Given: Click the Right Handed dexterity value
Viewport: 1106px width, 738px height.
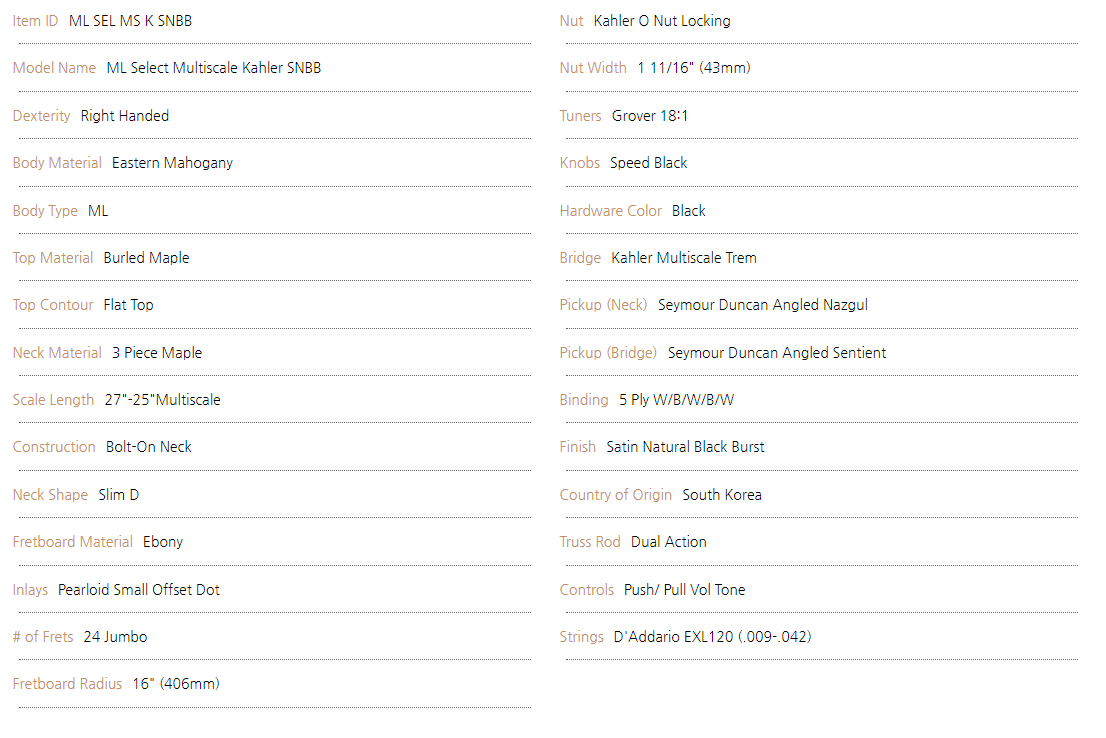Looking at the screenshot, I should pos(125,116).
